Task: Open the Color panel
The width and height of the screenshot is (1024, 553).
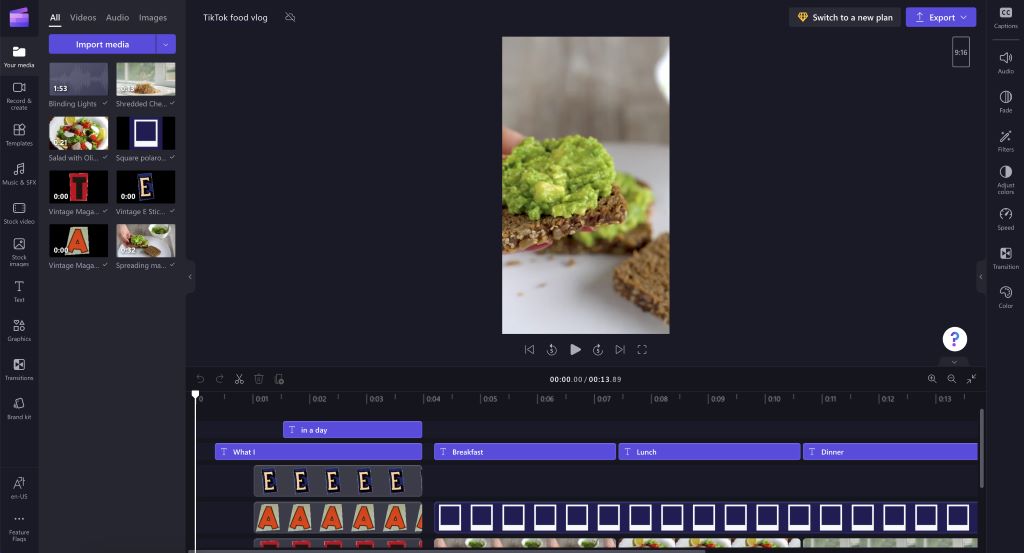Action: coord(1006,297)
